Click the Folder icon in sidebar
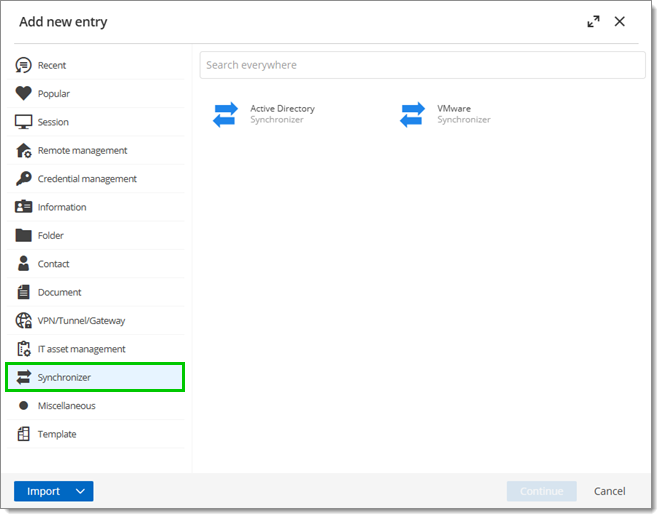 23,235
